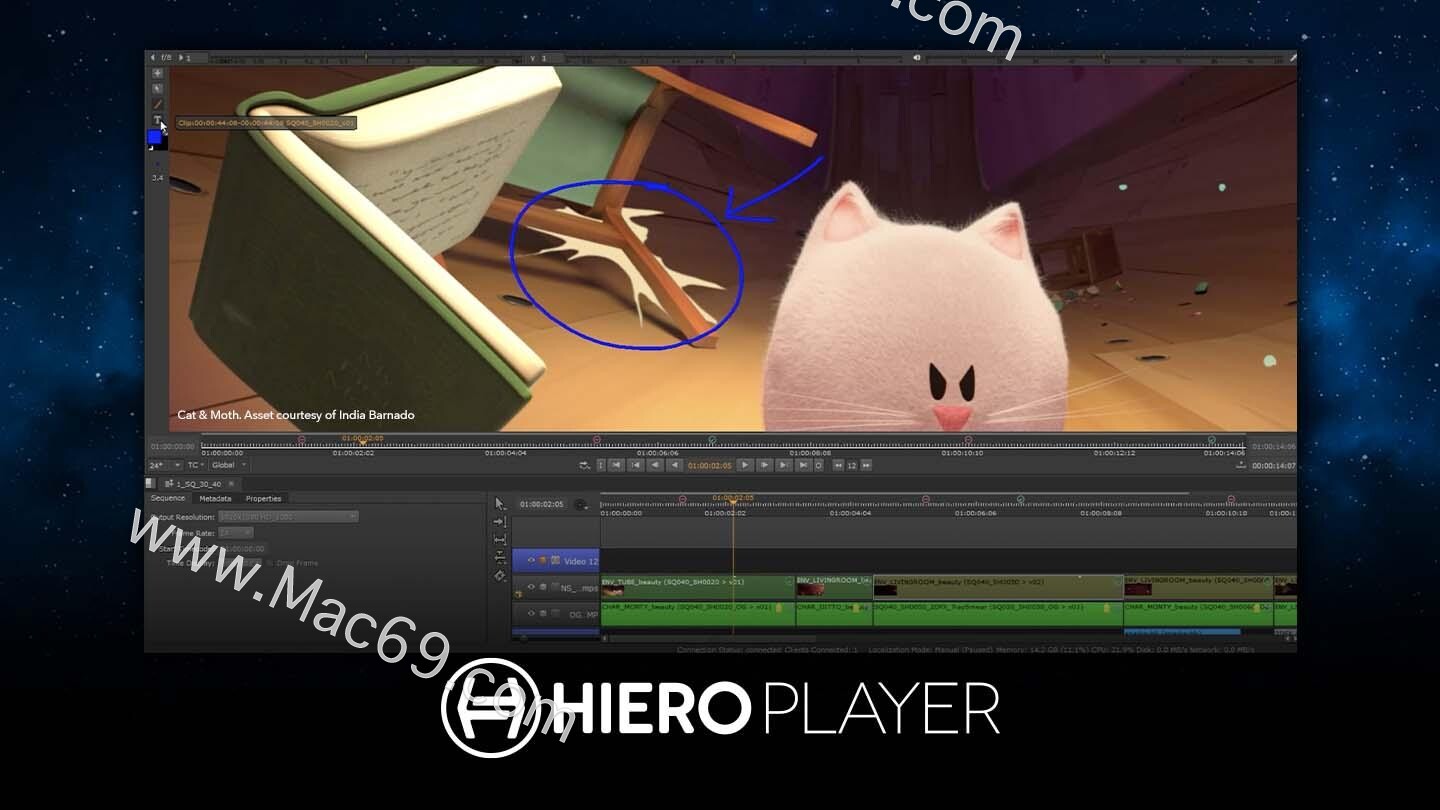Click the razor/slip tool in the timeline toolbar

click(x=499, y=538)
